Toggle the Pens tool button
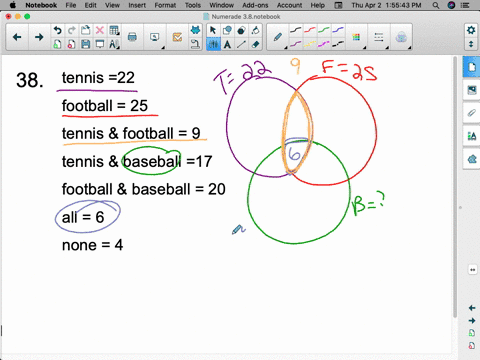Screen dimensions: 480x360 pyautogui.click(x=213, y=44)
